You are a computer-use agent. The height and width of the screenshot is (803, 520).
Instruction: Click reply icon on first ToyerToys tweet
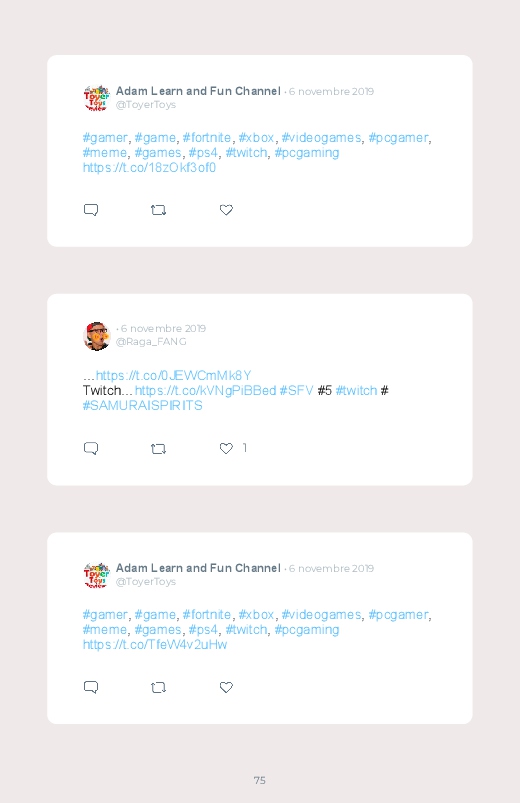click(91, 210)
